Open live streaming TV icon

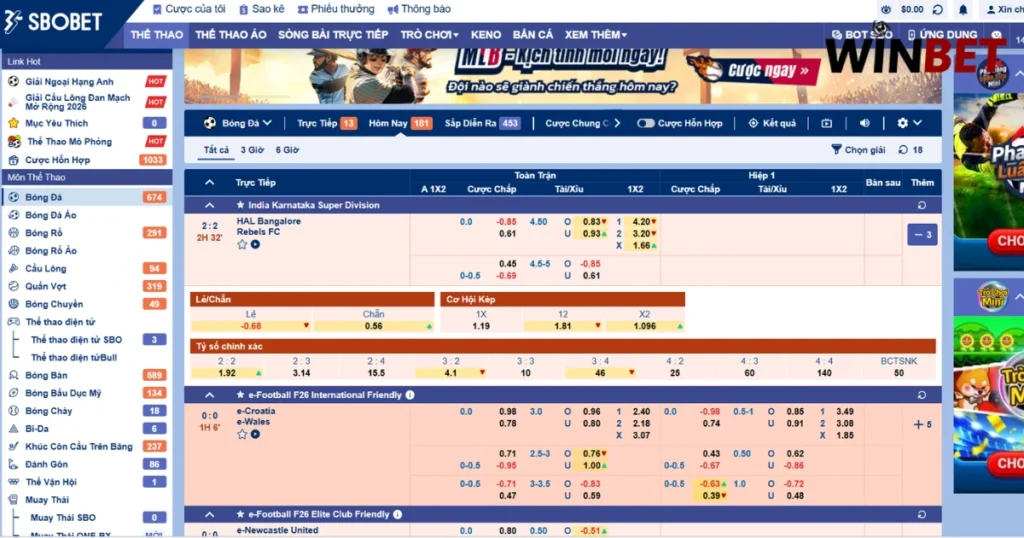pyautogui.click(x=826, y=123)
